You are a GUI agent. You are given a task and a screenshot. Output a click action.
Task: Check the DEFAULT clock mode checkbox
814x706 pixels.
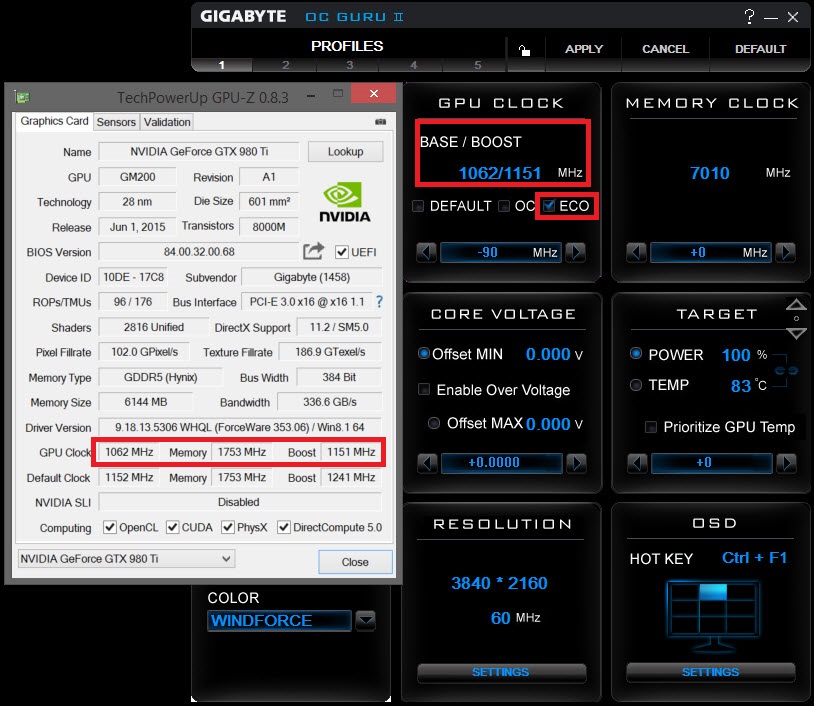(x=418, y=206)
